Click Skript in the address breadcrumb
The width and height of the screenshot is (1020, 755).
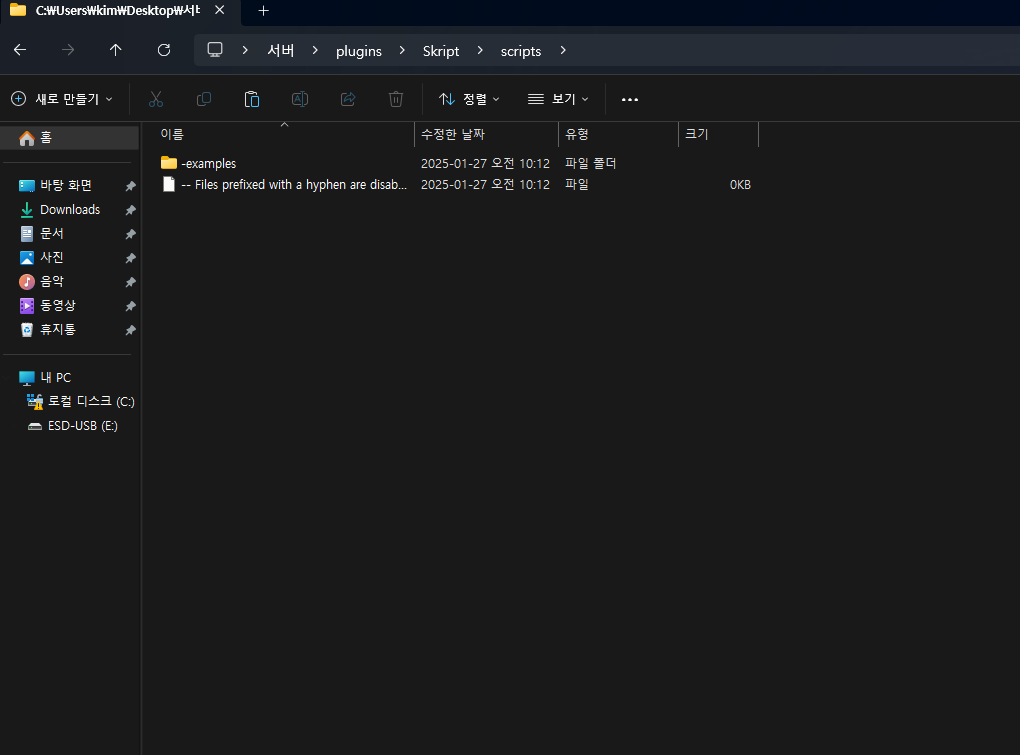441,51
